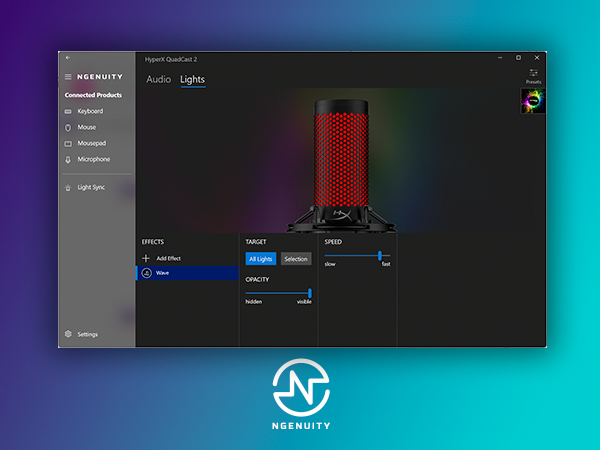Click the back arrow in NGENUITY sidebar

[x=68, y=58]
